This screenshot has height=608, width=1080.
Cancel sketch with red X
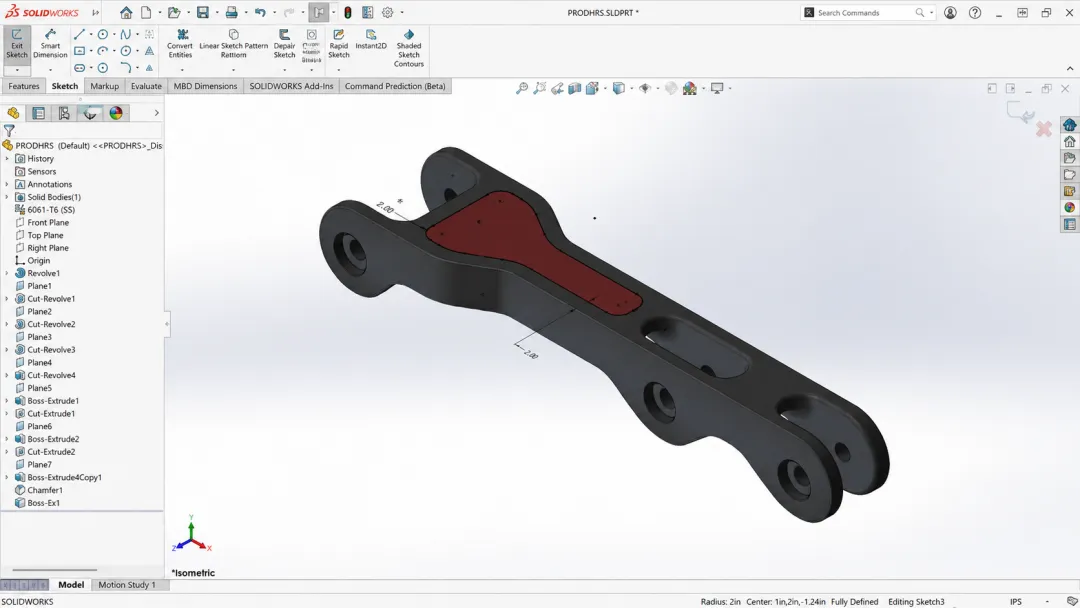pyautogui.click(x=1043, y=129)
